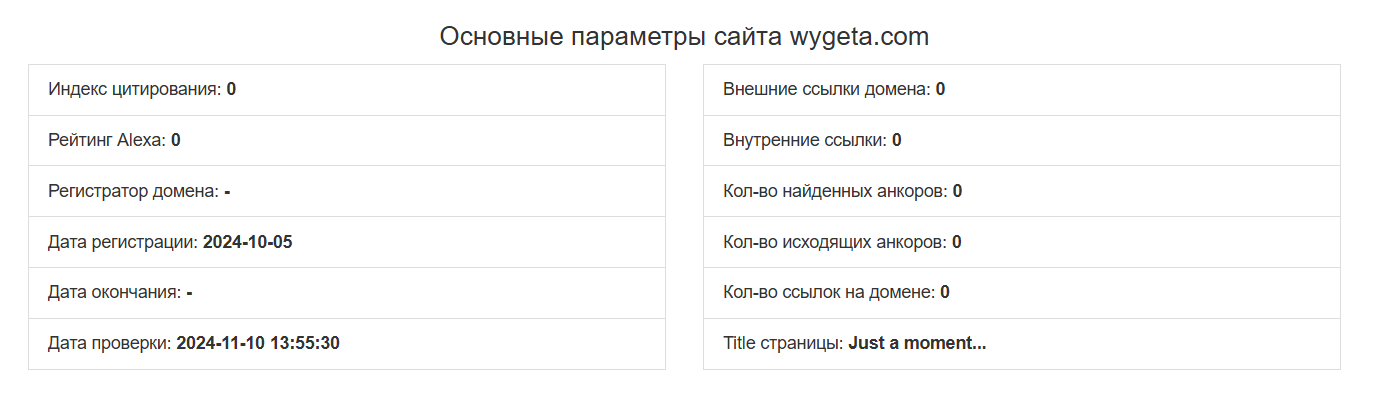Click the "Индекс цитирования" row
This screenshot has height=405, width=1388.
click(x=346, y=90)
